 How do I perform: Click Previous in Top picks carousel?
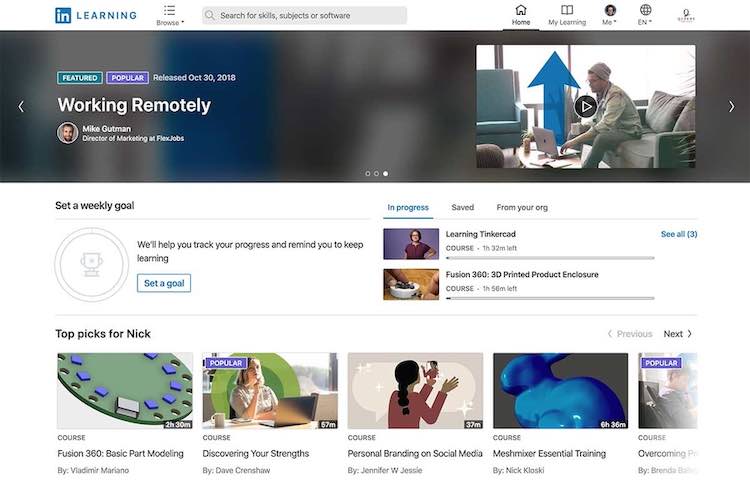(x=630, y=334)
